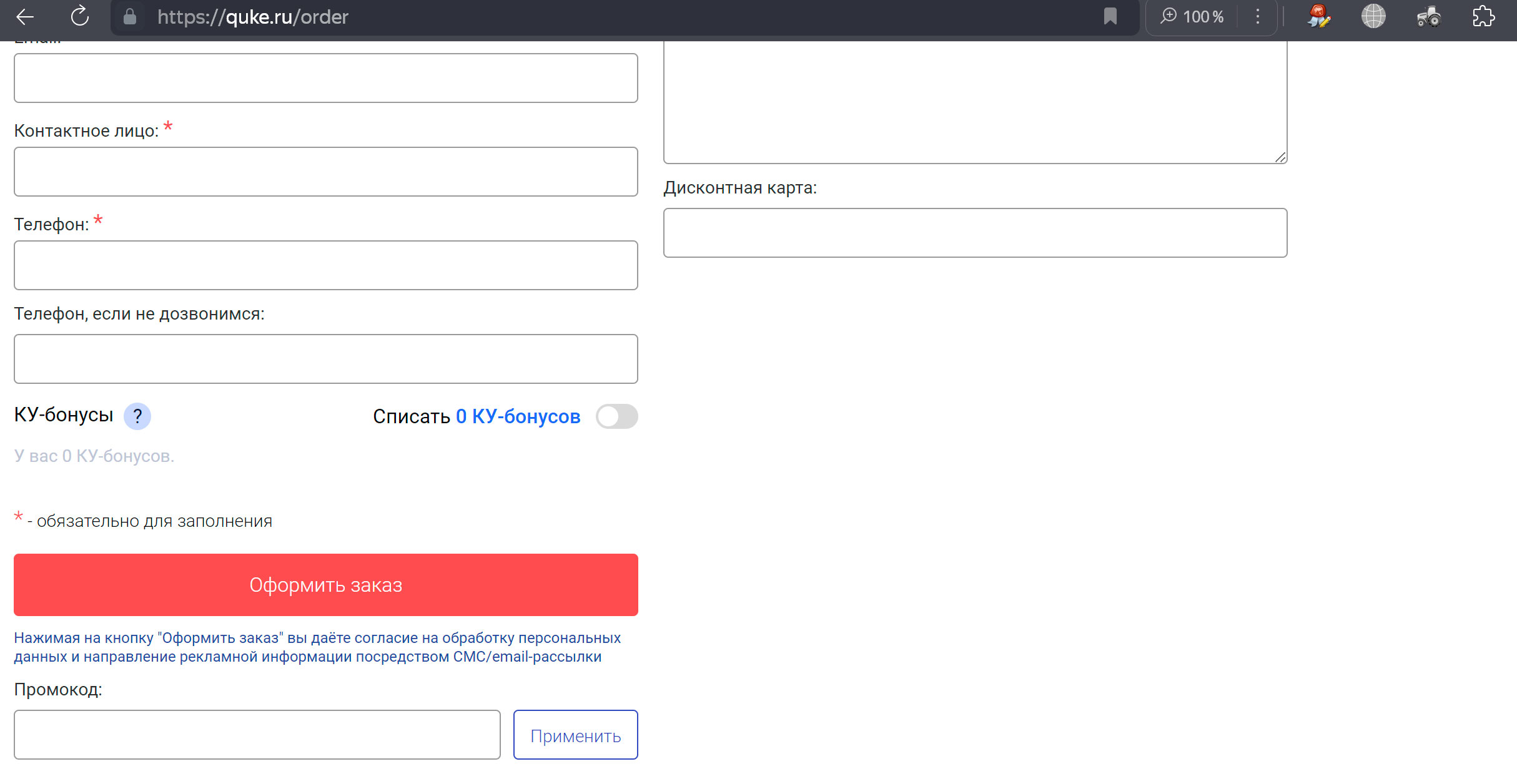The width and height of the screenshot is (1517, 784).
Task: Click the Оформить заказ button
Action: tap(326, 585)
